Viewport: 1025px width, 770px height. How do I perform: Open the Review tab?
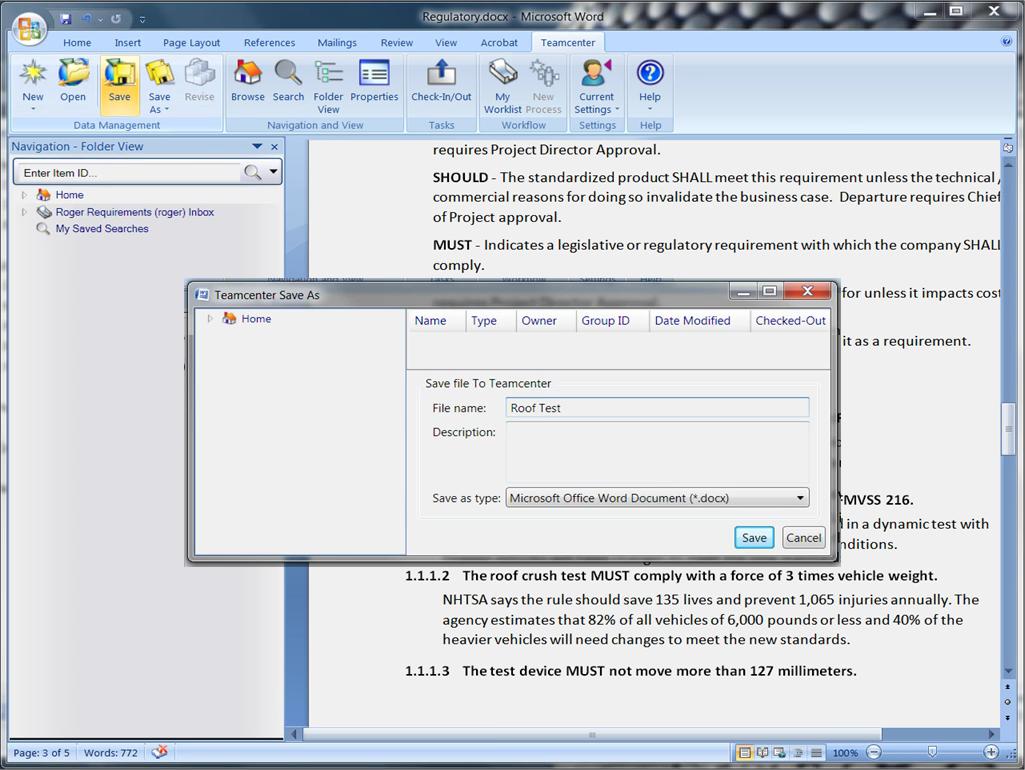397,42
